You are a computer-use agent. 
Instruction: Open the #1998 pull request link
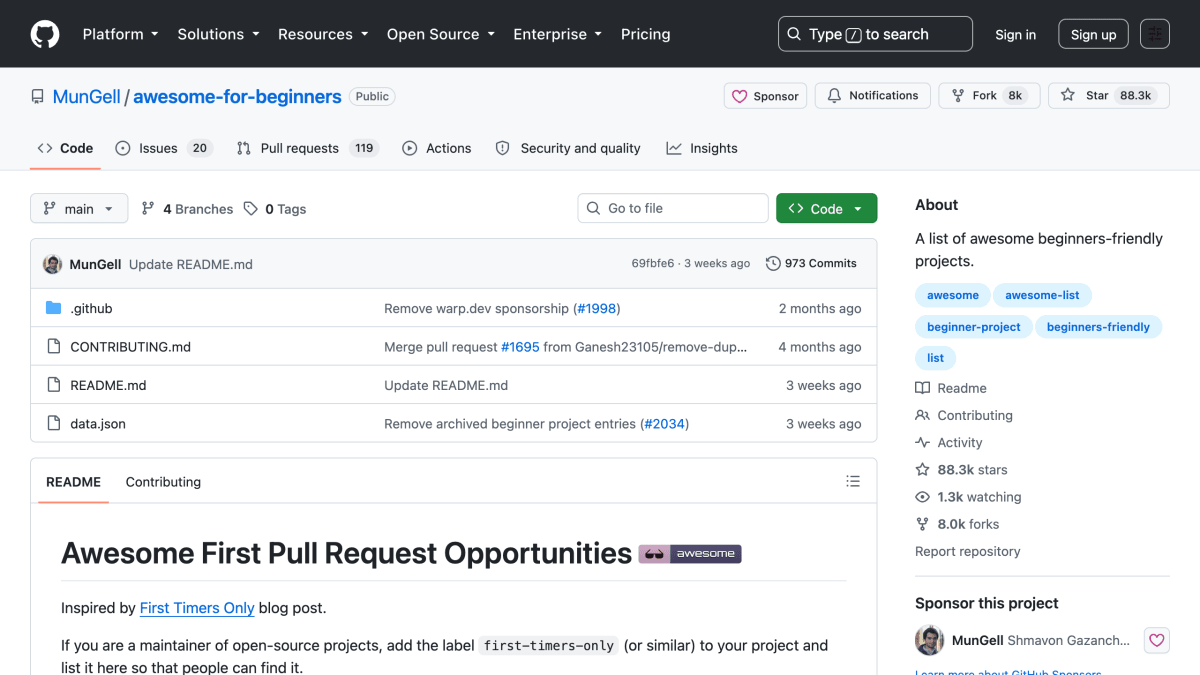pyautogui.click(x=597, y=309)
